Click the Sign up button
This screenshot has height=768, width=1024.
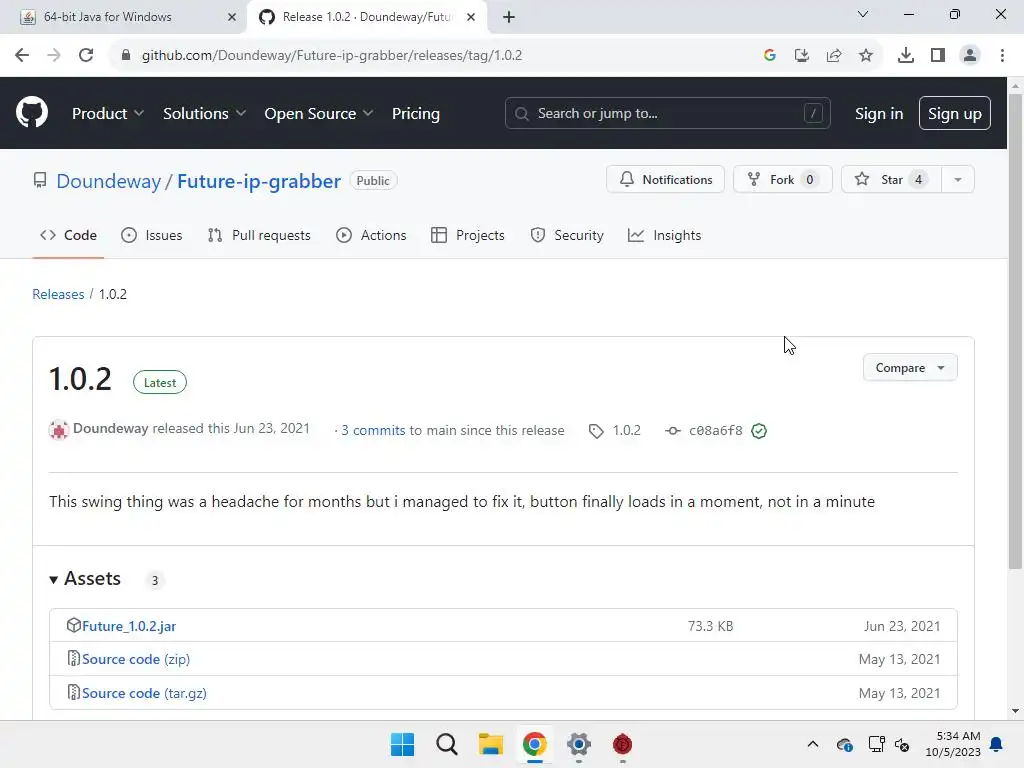pos(955,113)
